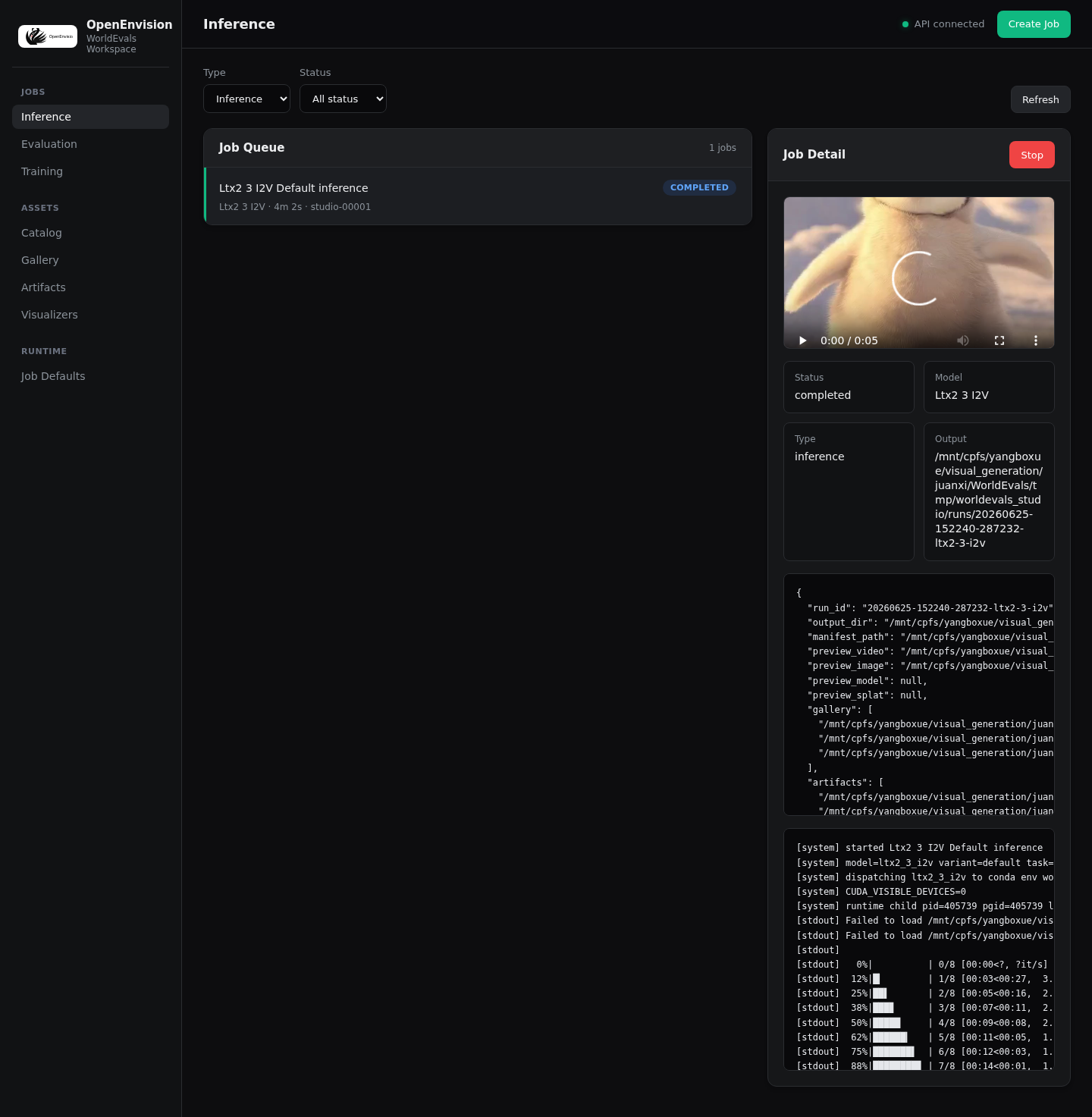The width and height of the screenshot is (1092, 1117).
Task: Click the output path text in Job Detail
Action: (x=988, y=500)
